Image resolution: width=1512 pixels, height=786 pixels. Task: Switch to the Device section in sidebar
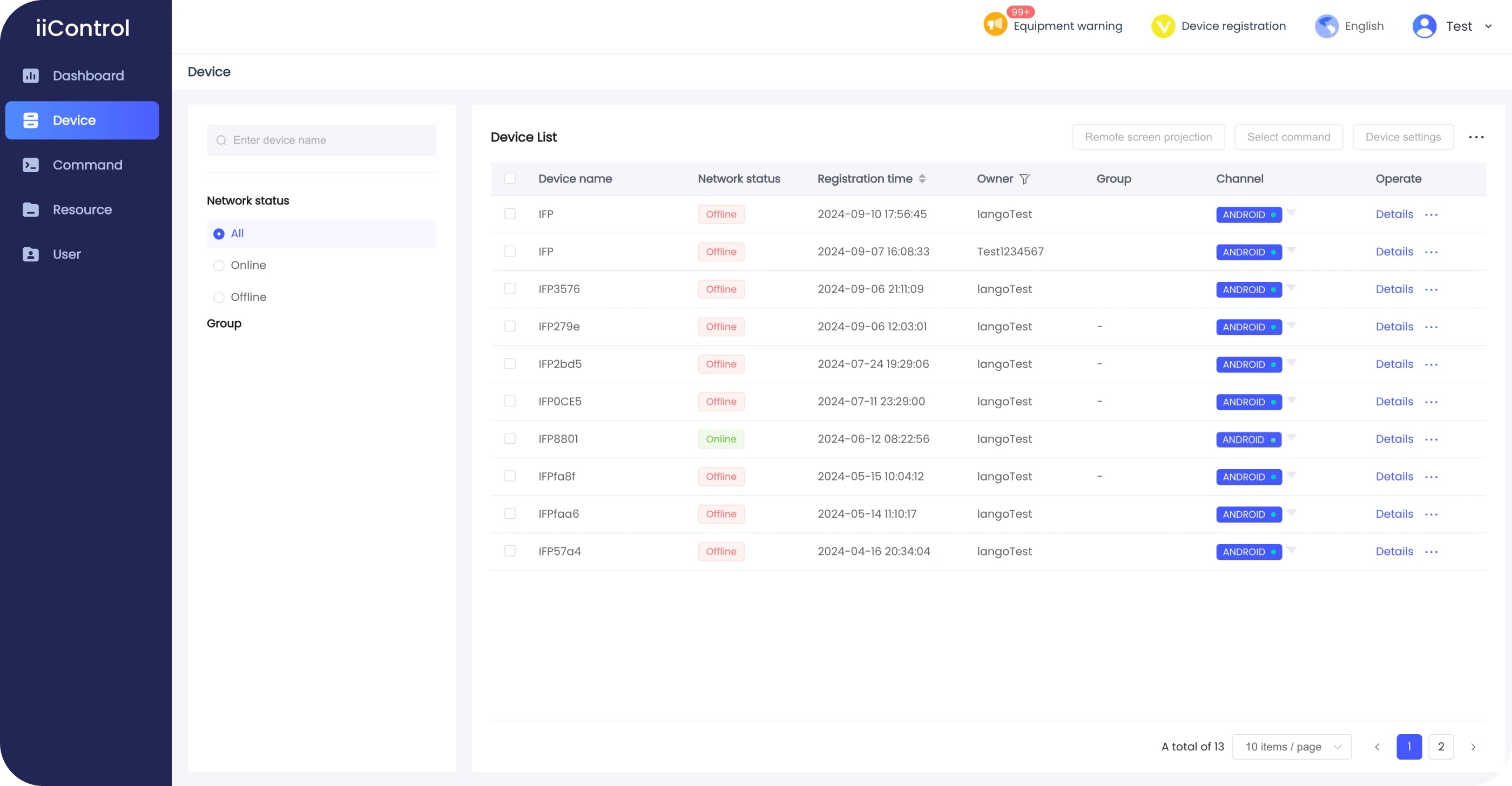point(74,120)
